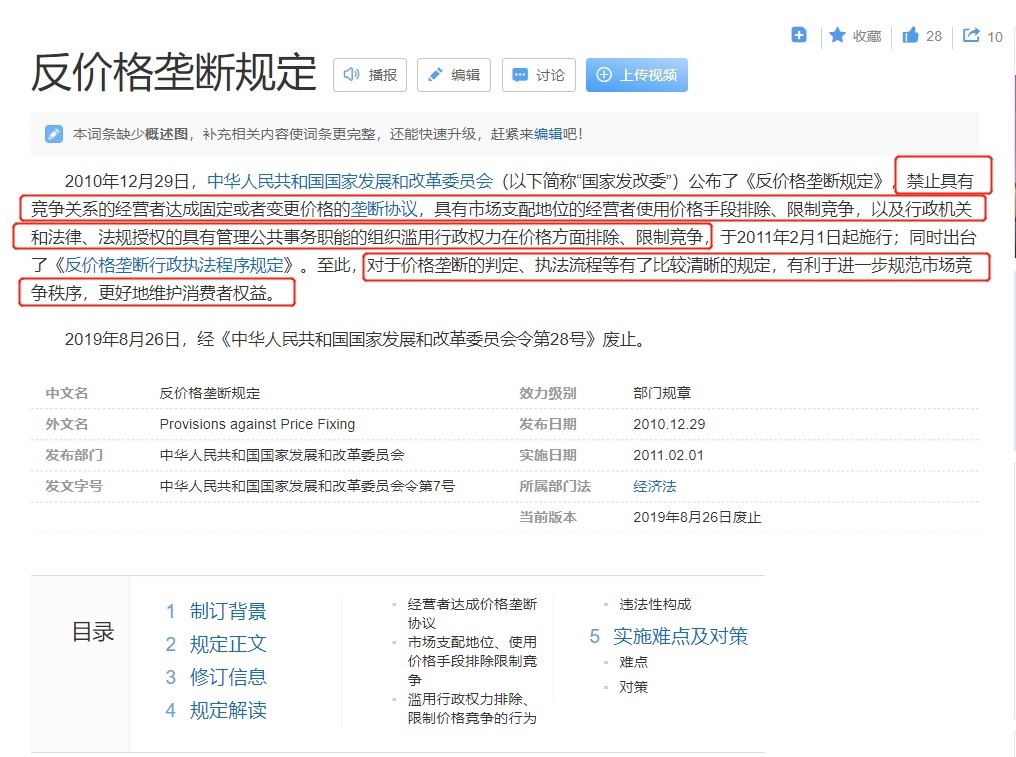
Task: Click the pencil icon in the notice banner
Action: tap(53, 132)
